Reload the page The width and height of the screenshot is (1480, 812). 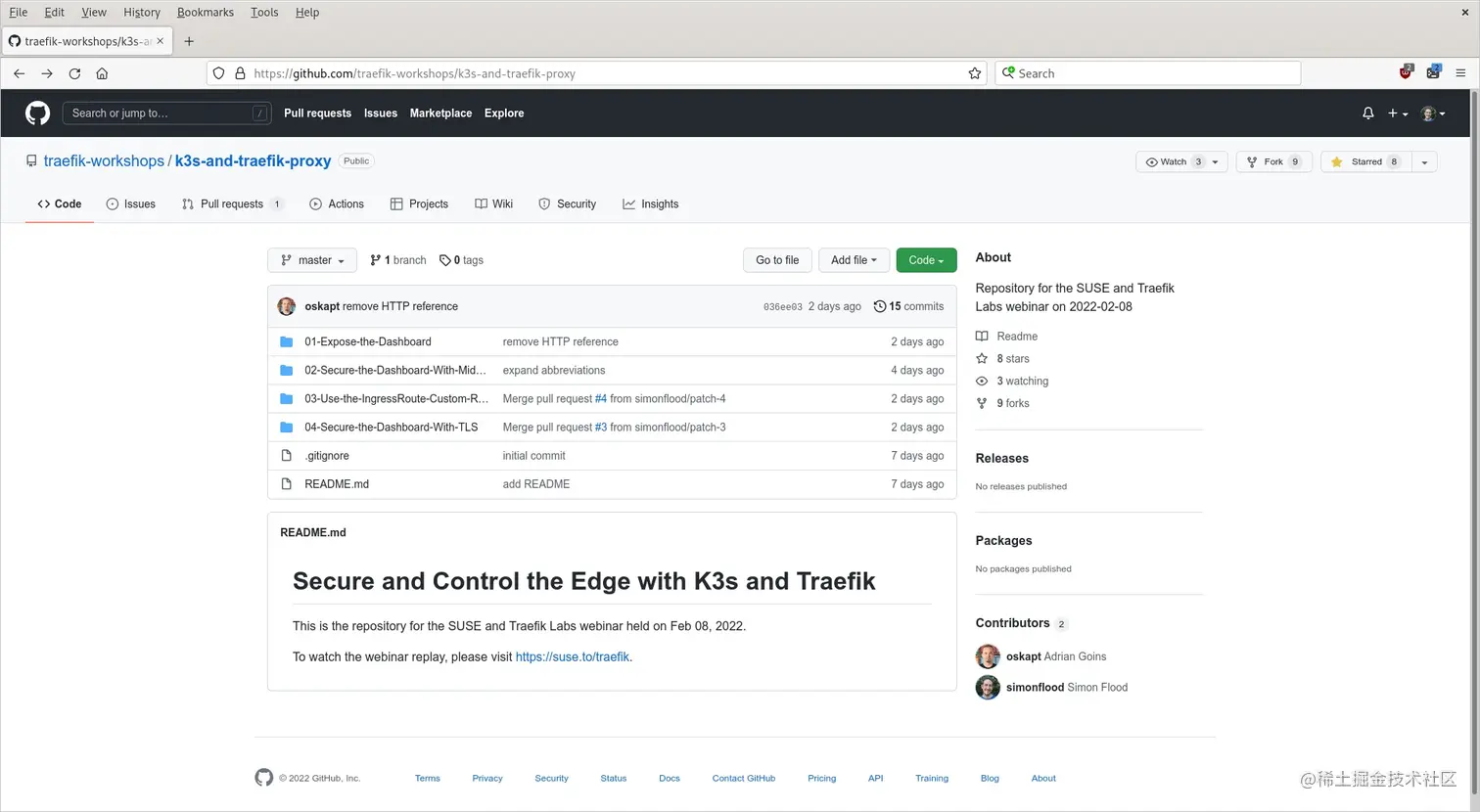[74, 73]
